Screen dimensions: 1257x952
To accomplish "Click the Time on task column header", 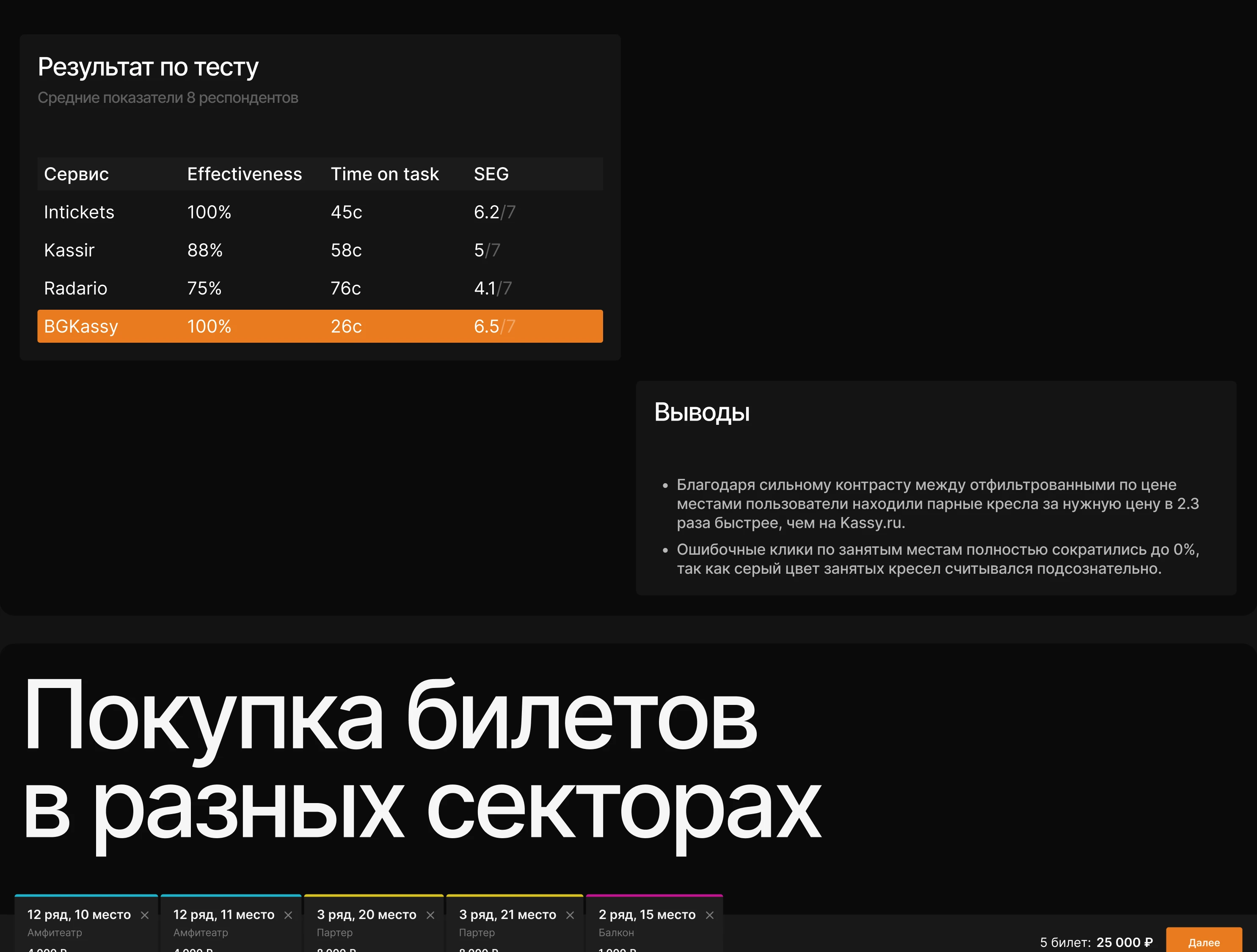I will pyautogui.click(x=385, y=174).
